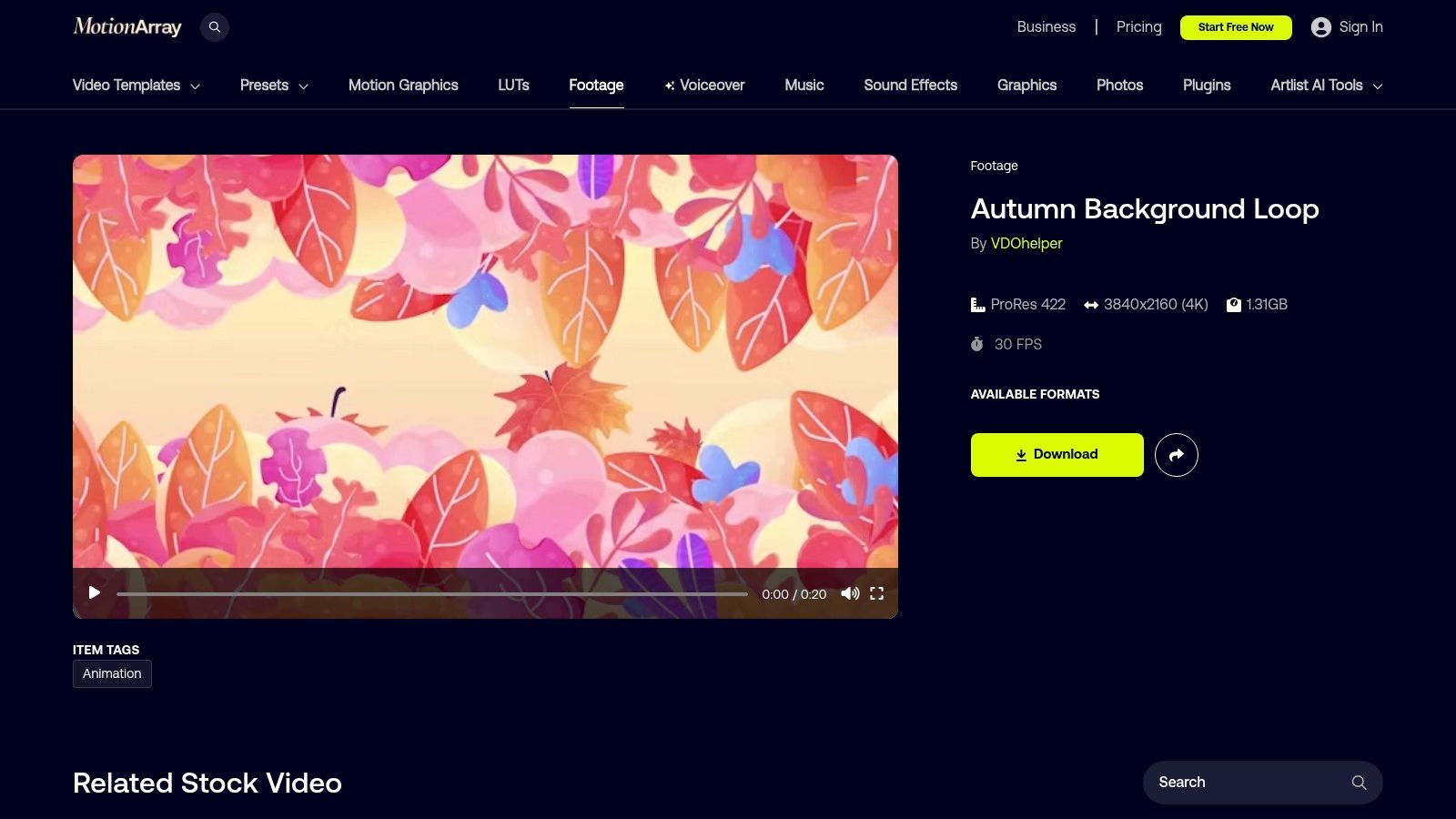Click the Animation item tag
This screenshot has height=819, width=1456.
112,674
